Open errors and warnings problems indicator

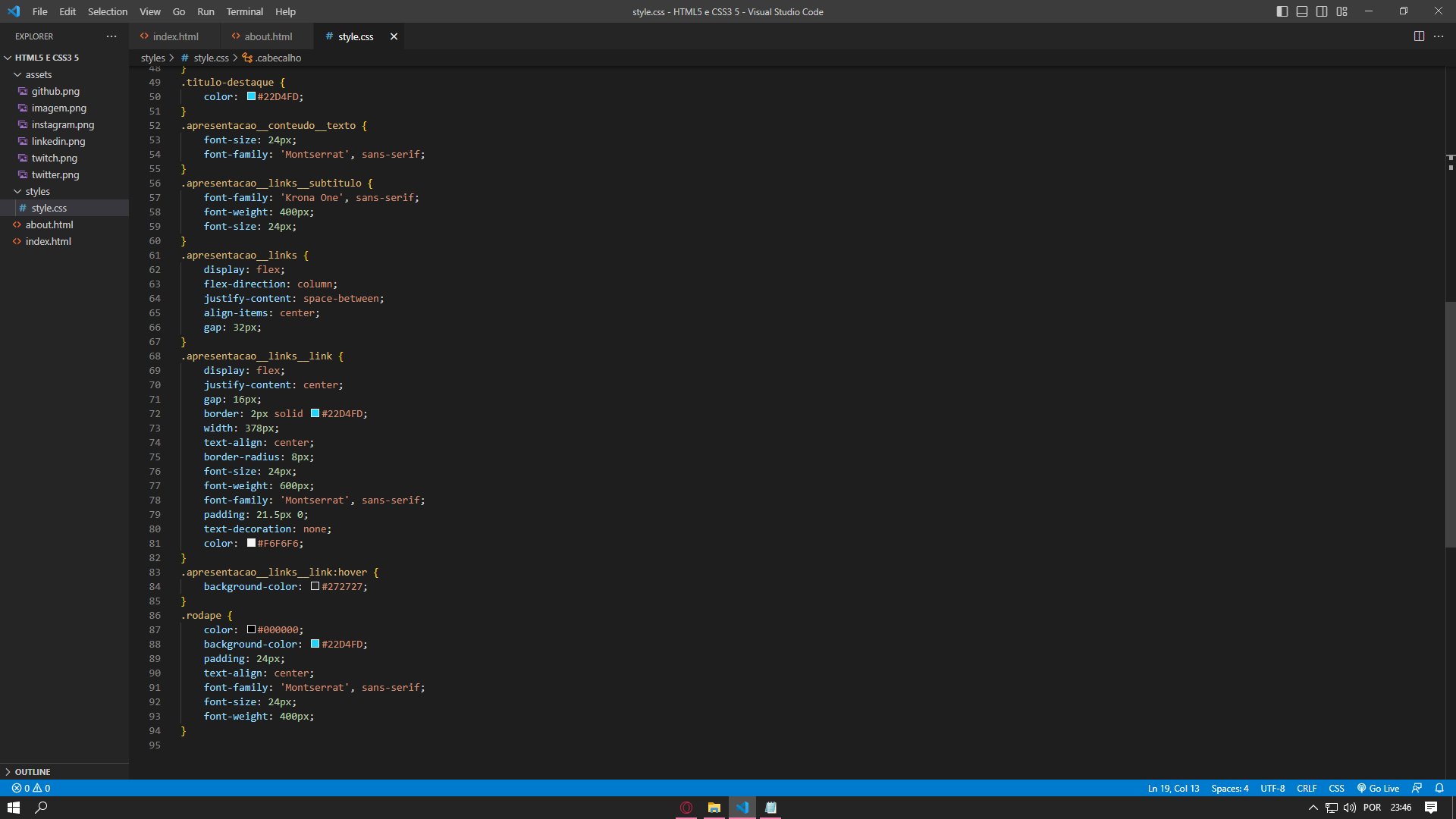31,788
